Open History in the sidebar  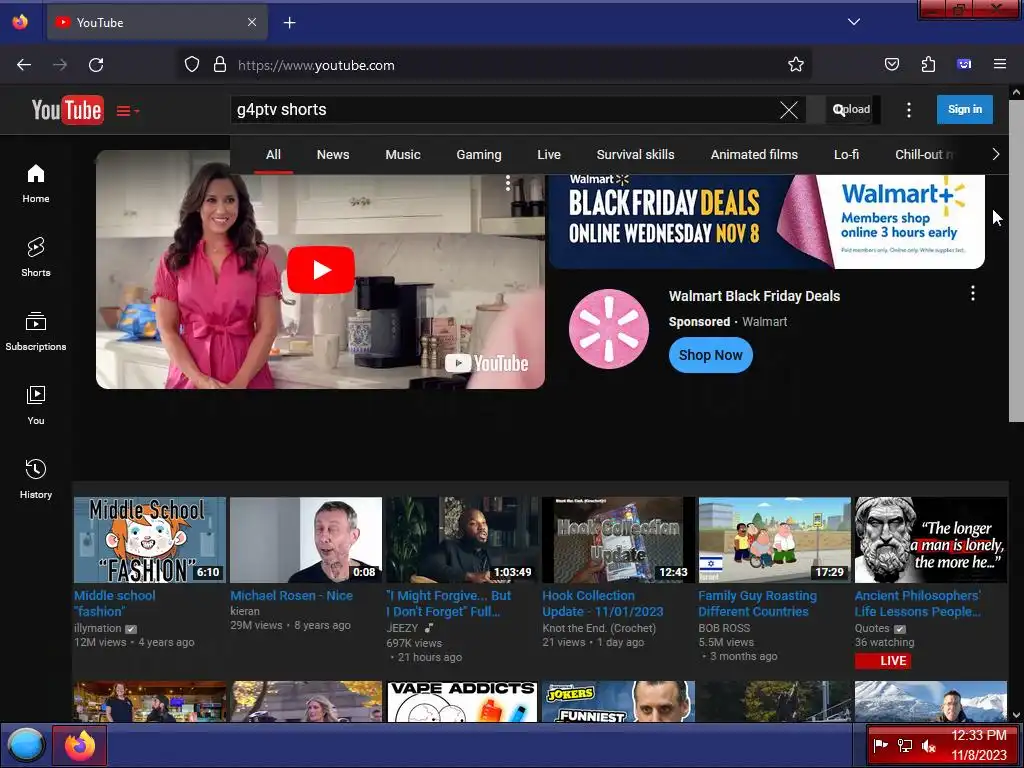pos(36,479)
